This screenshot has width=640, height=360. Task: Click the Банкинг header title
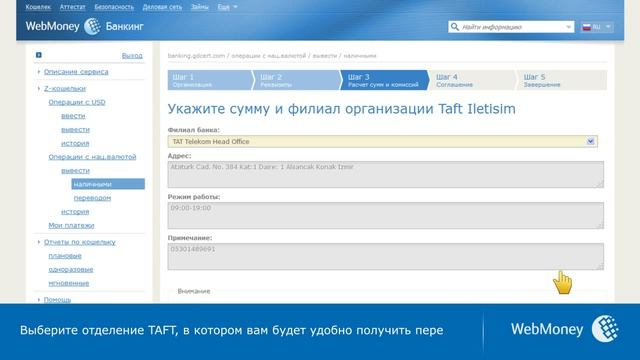(124, 27)
